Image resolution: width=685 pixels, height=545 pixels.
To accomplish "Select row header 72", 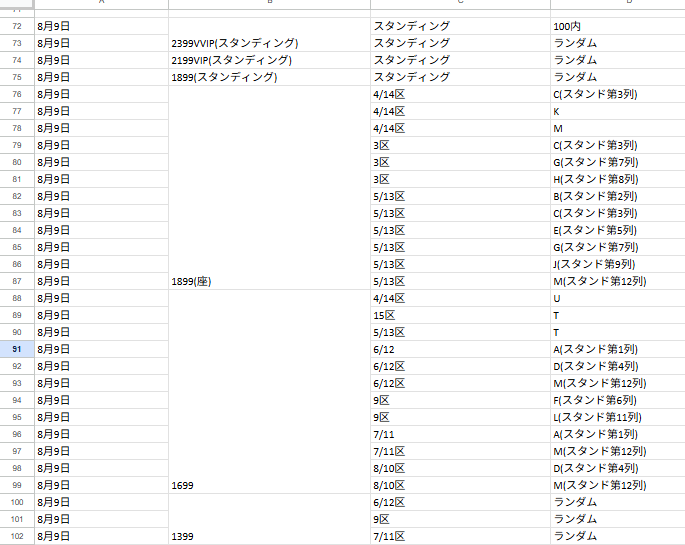I will pos(17,26).
